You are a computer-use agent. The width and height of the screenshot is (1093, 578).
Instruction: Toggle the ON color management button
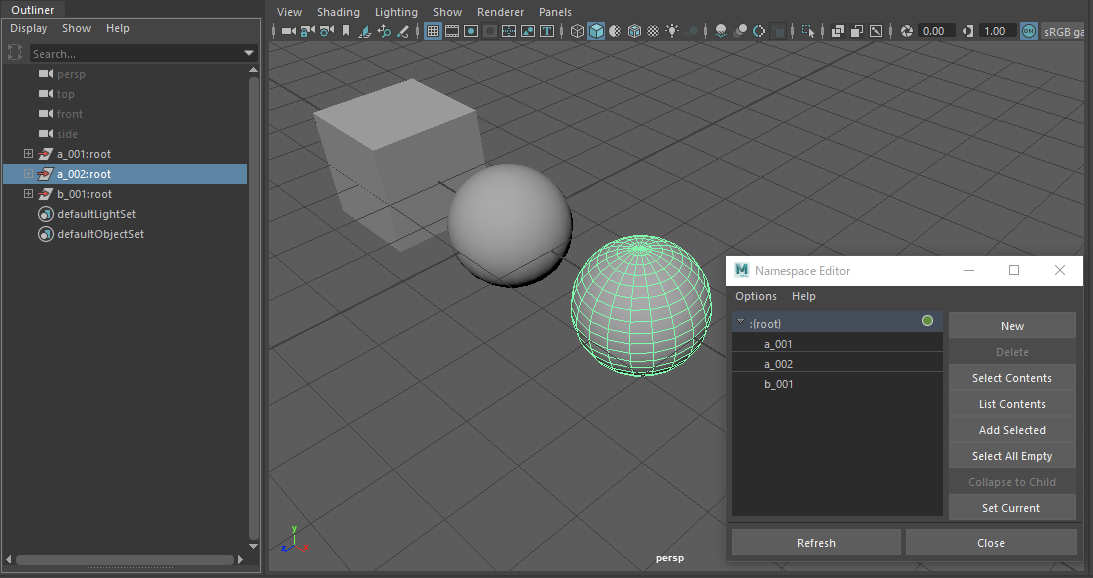tap(1029, 31)
